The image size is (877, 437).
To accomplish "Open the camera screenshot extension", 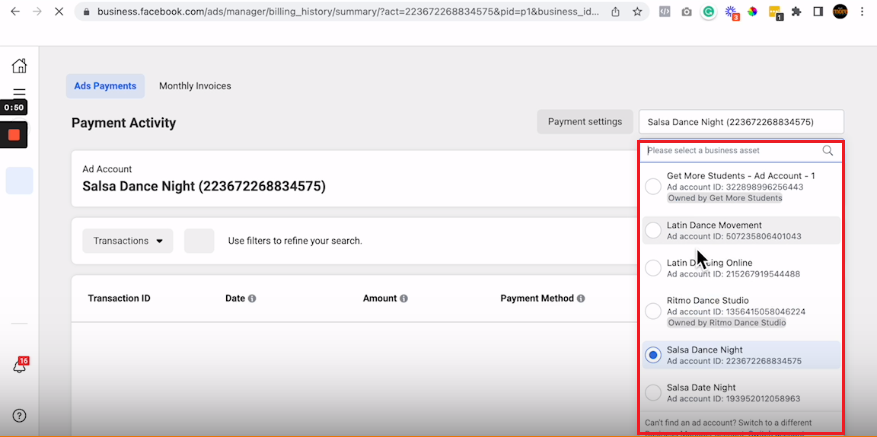I will click(686, 12).
